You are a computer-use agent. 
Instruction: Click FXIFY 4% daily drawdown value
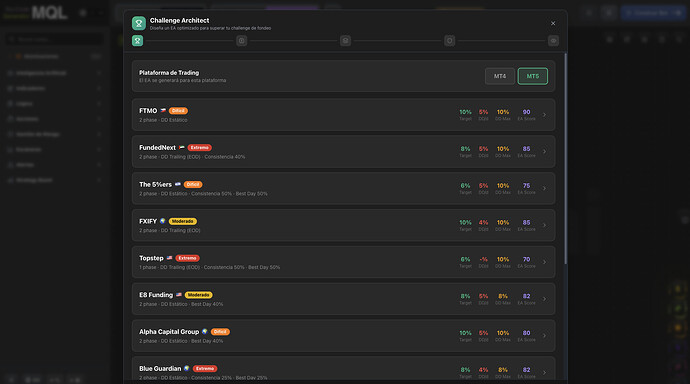pyautogui.click(x=483, y=223)
